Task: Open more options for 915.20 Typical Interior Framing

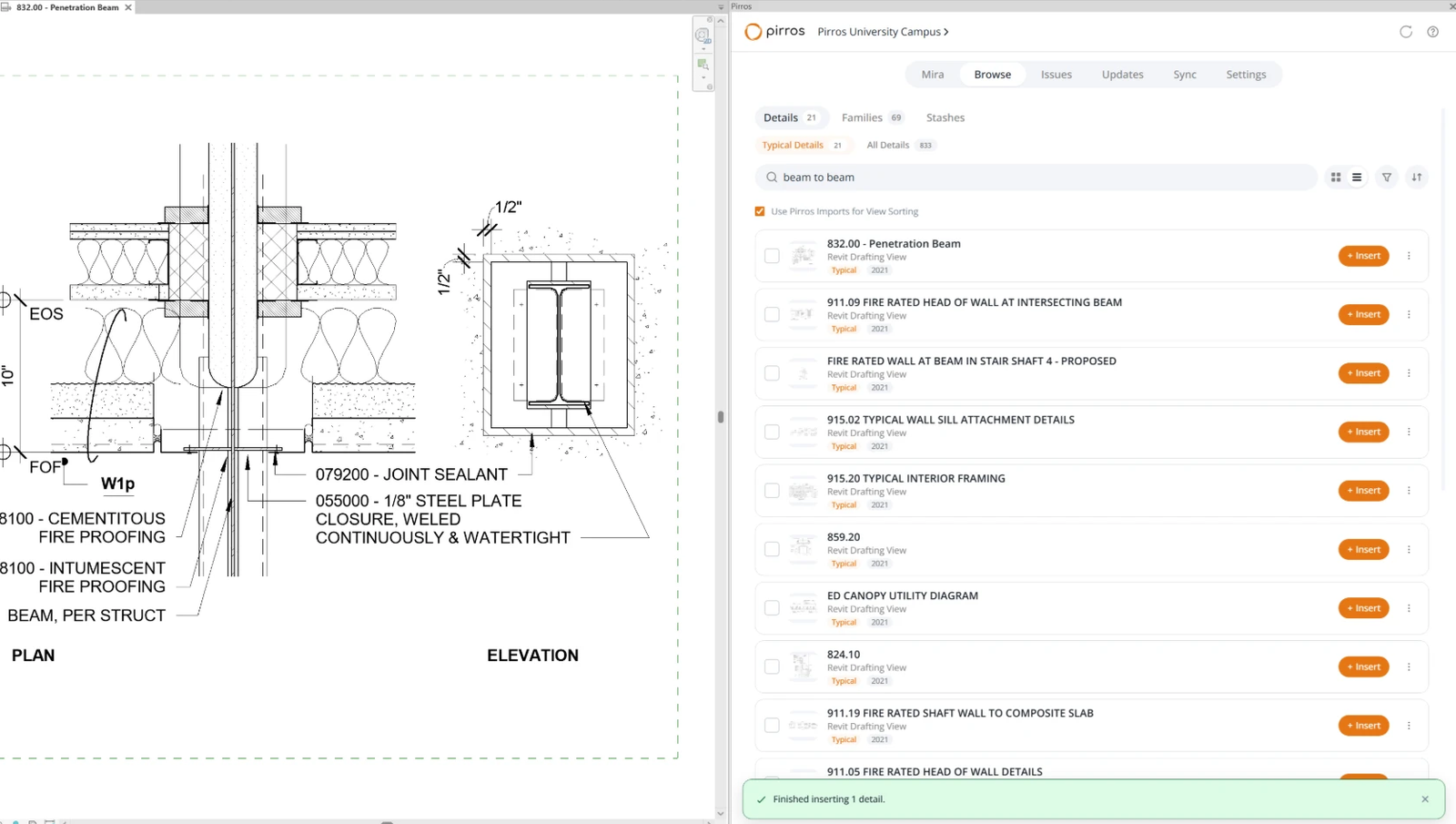Action: [x=1409, y=491]
